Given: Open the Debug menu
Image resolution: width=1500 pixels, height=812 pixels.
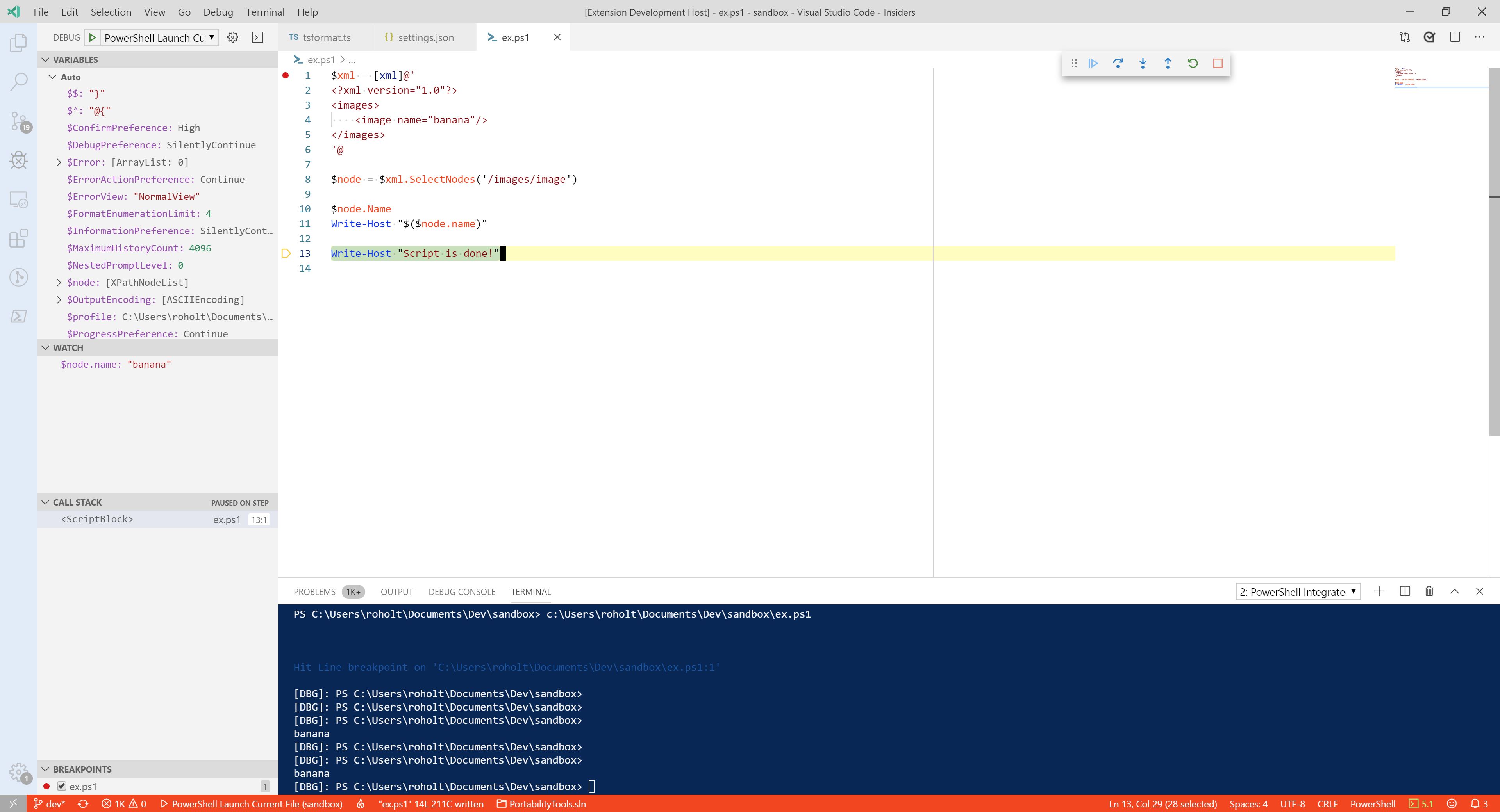Looking at the screenshot, I should [218, 12].
